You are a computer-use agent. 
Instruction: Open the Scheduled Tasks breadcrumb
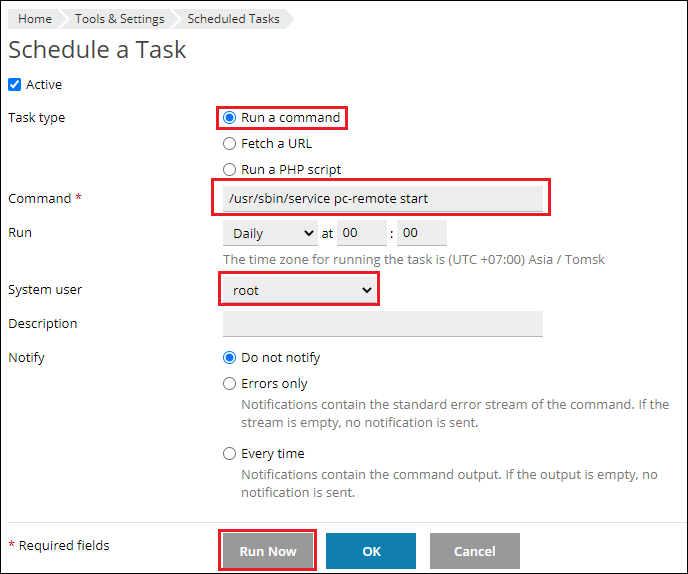point(233,19)
